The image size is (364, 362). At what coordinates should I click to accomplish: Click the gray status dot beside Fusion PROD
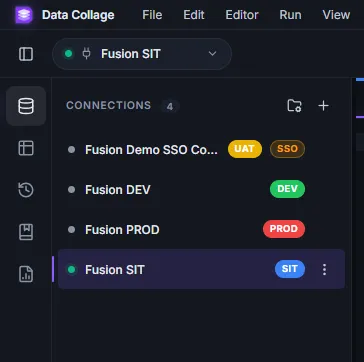pyautogui.click(x=71, y=229)
